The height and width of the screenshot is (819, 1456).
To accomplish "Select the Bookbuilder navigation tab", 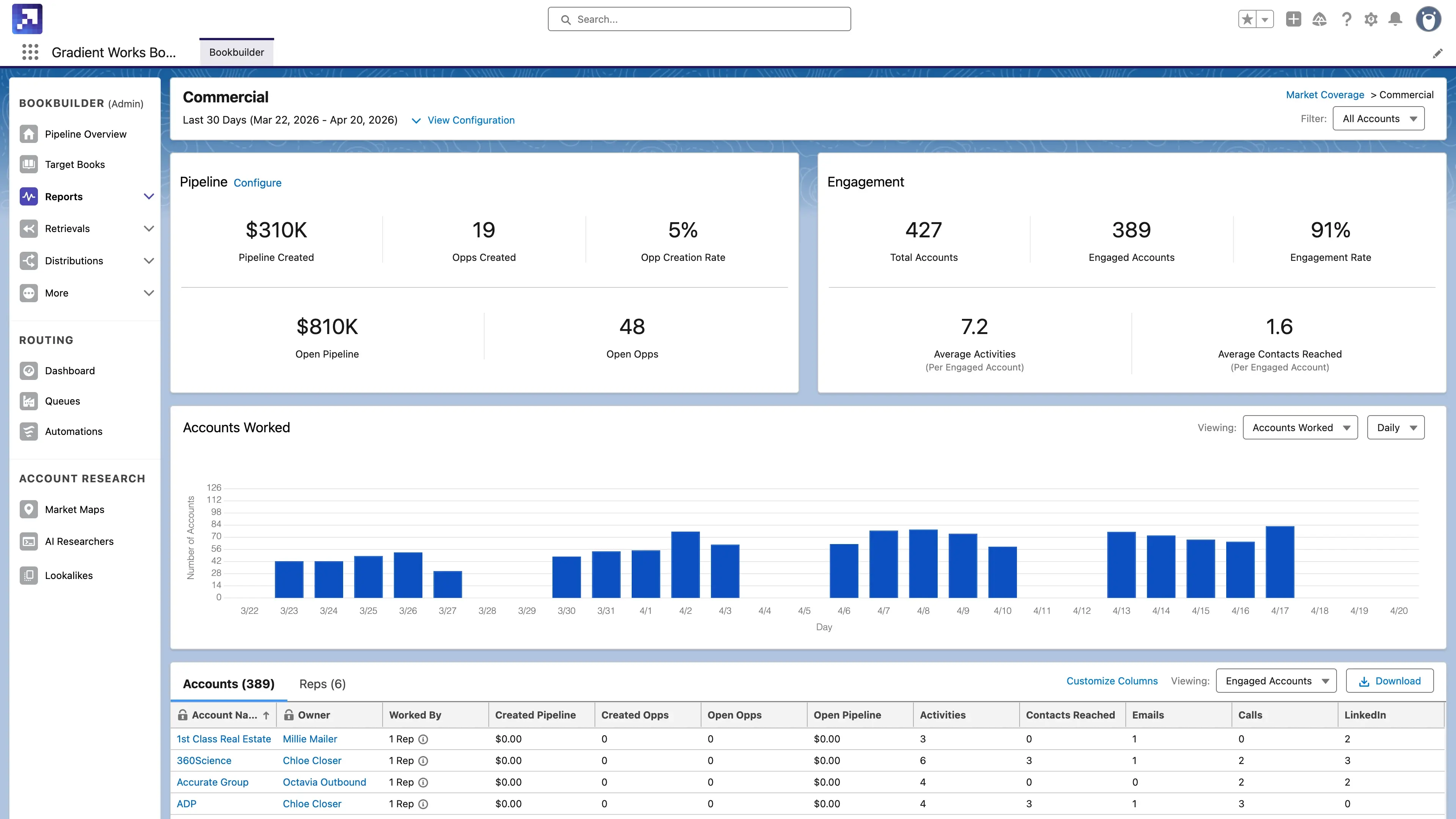I will pyautogui.click(x=236, y=52).
